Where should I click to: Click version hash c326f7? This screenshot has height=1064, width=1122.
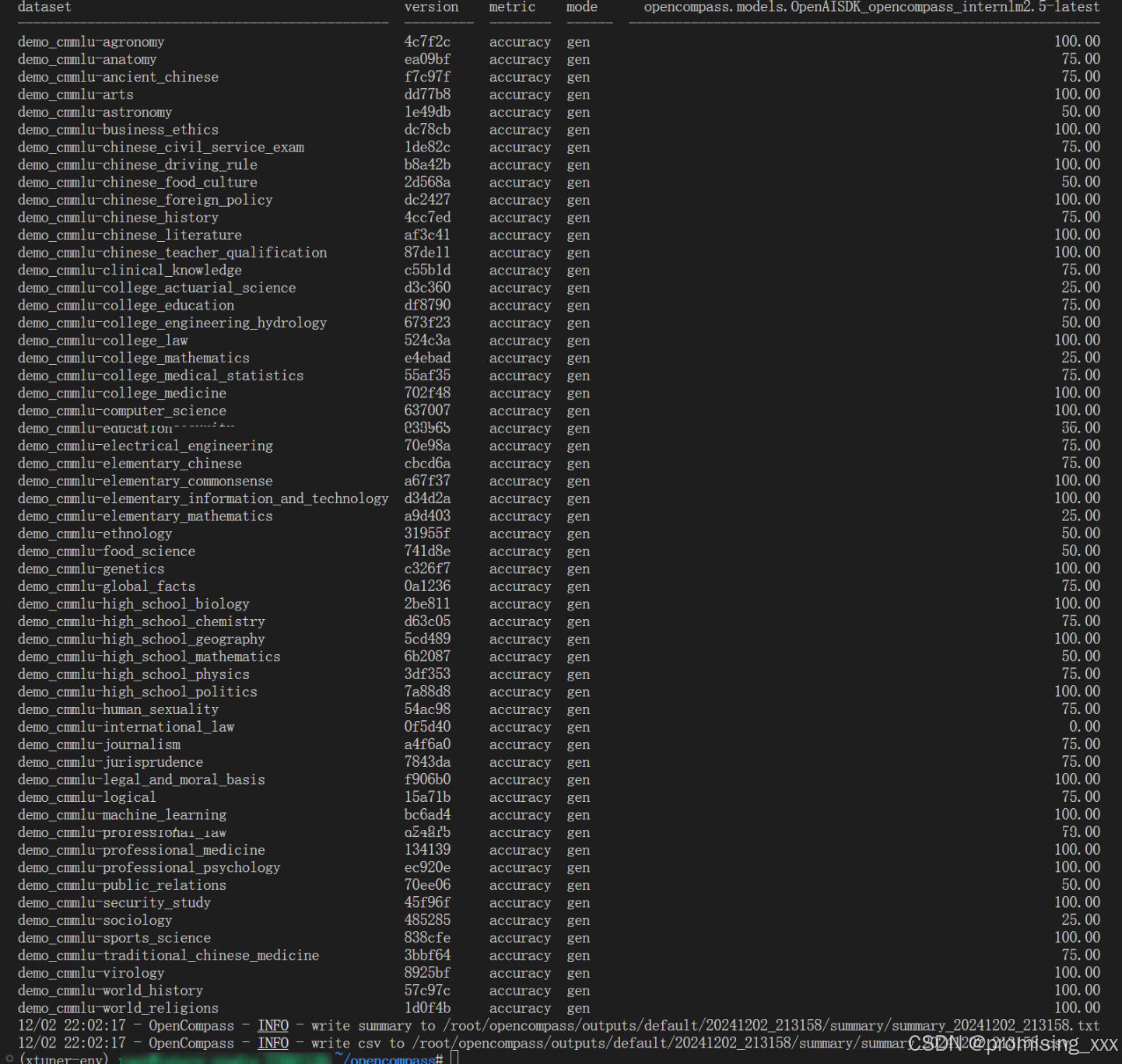click(427, 569)
